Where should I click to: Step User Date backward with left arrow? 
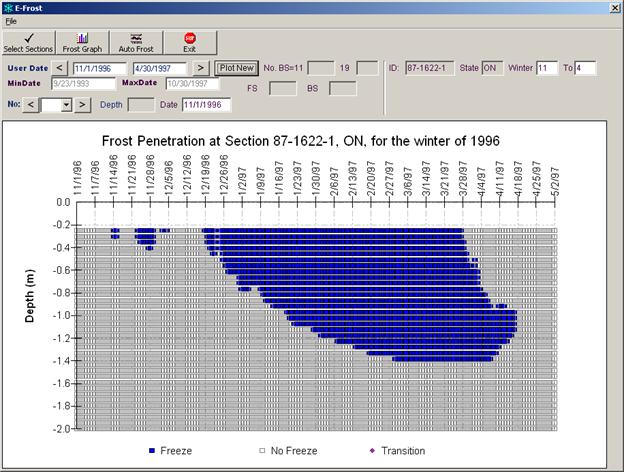pos(59,68)
